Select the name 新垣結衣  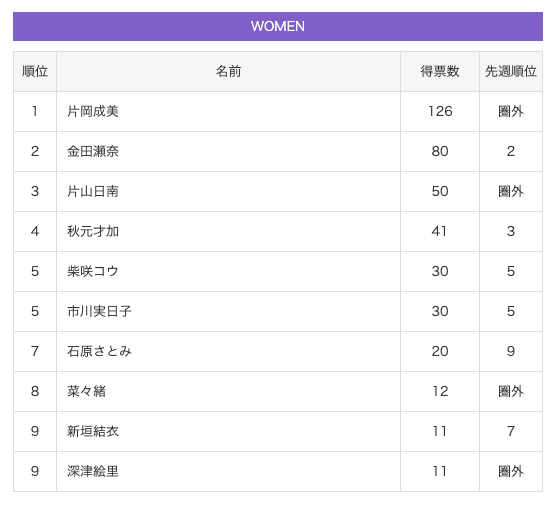coord(93,431)
